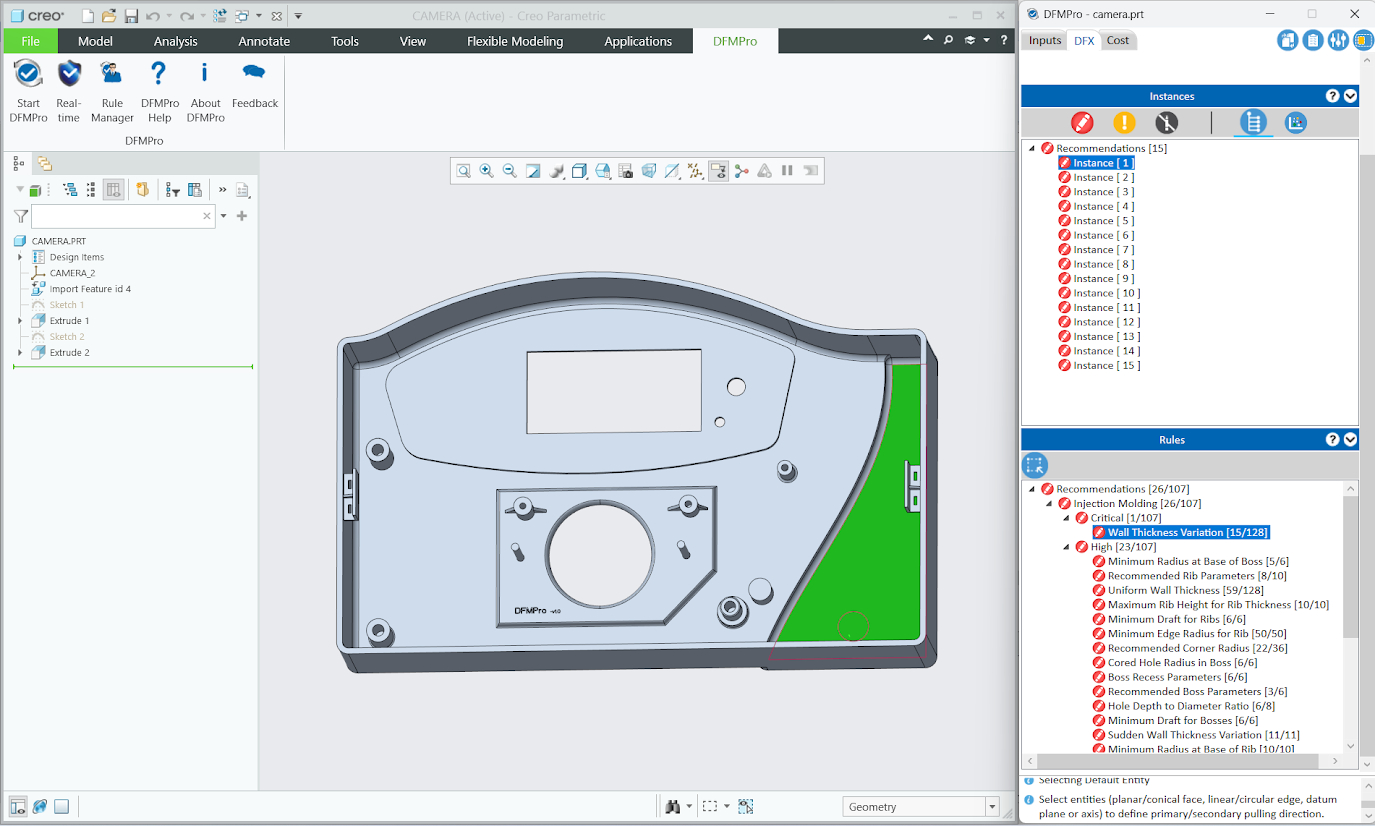Toggle the model tree columns display
Image resolution: width=1375 pixels, height=826 pixels.
click(x=113, y=190)
